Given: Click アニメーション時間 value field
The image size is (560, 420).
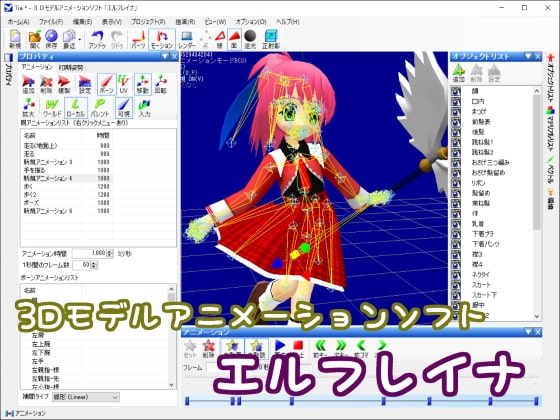Looking at the screenshot, I should (x=90, y=254).
